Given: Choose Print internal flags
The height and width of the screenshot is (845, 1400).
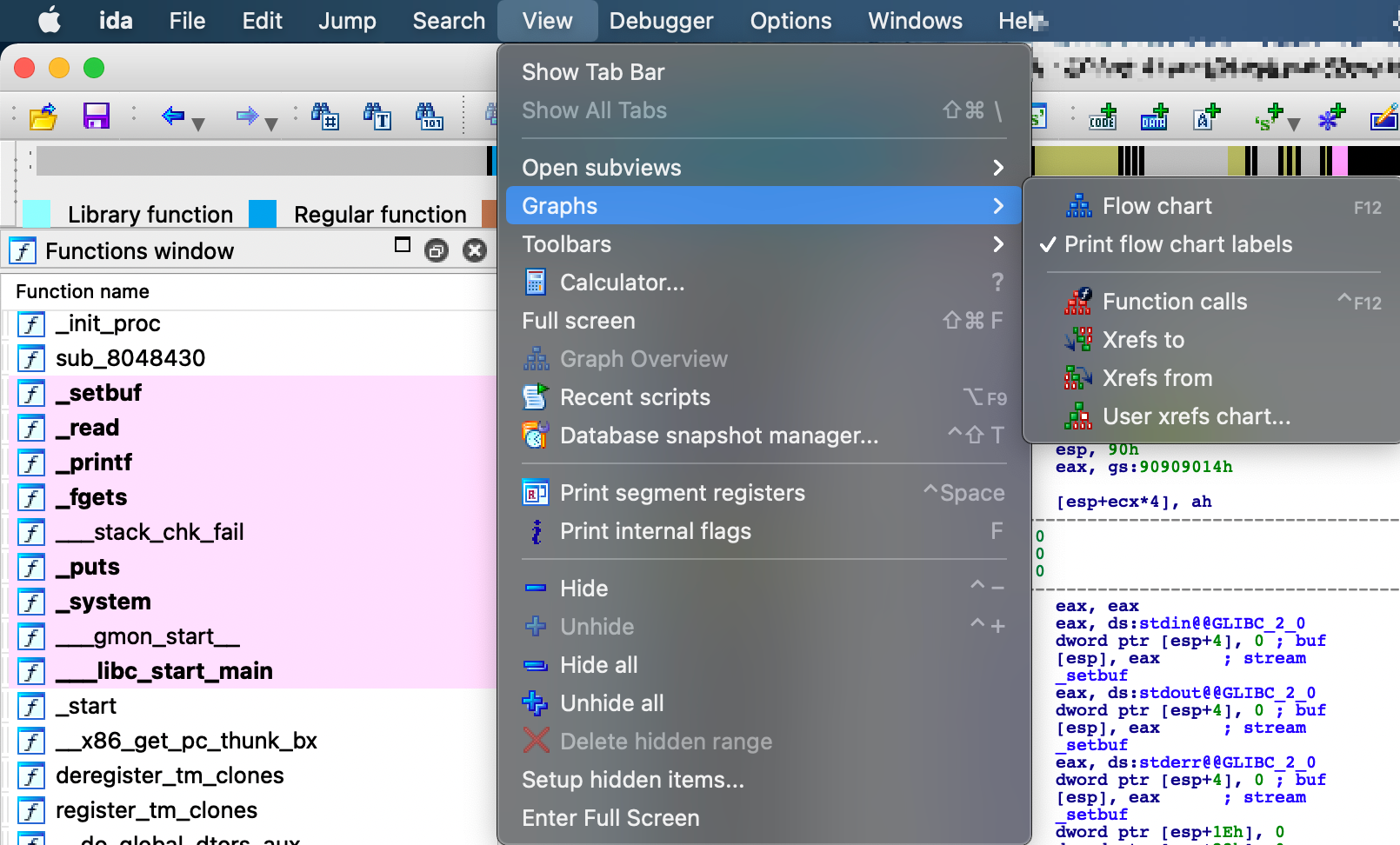Looking at the screenshot, I should (x=763, y=531).
